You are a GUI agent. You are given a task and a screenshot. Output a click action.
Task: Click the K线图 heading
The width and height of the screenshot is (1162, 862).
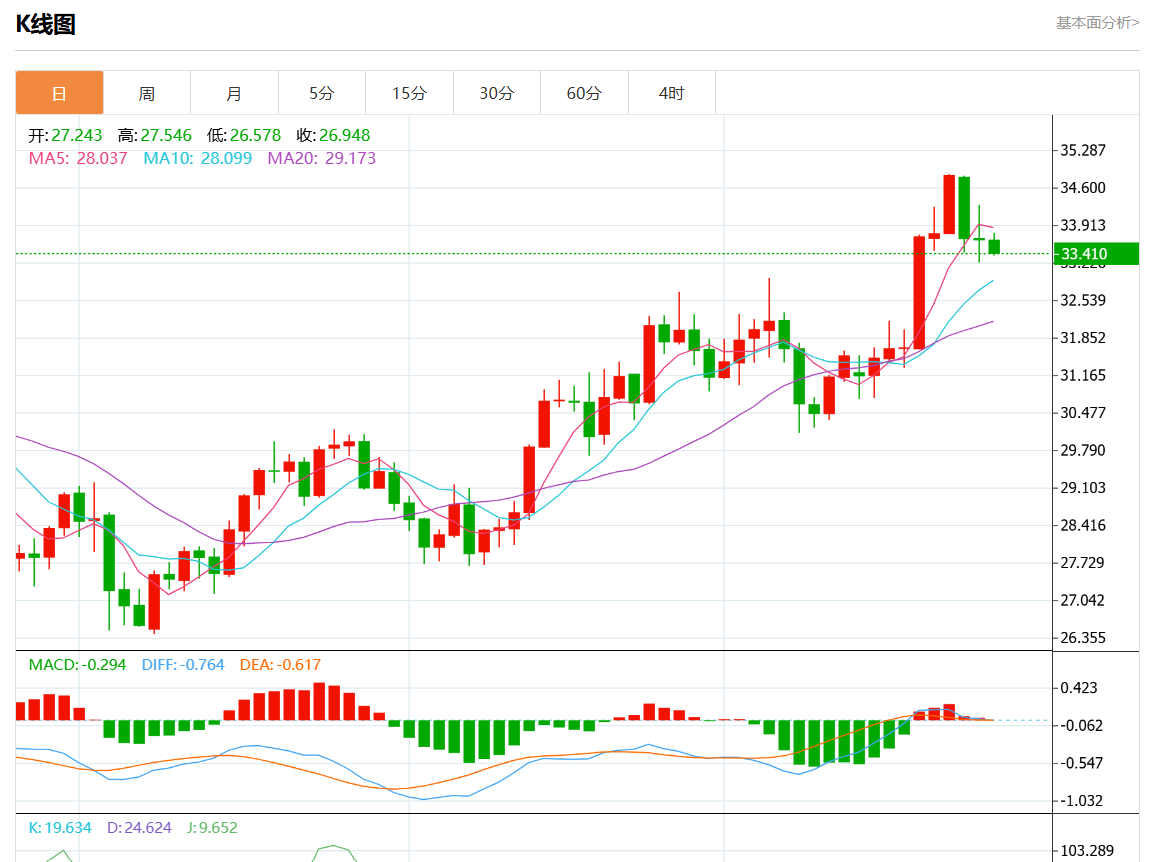[x=46, y=24]
